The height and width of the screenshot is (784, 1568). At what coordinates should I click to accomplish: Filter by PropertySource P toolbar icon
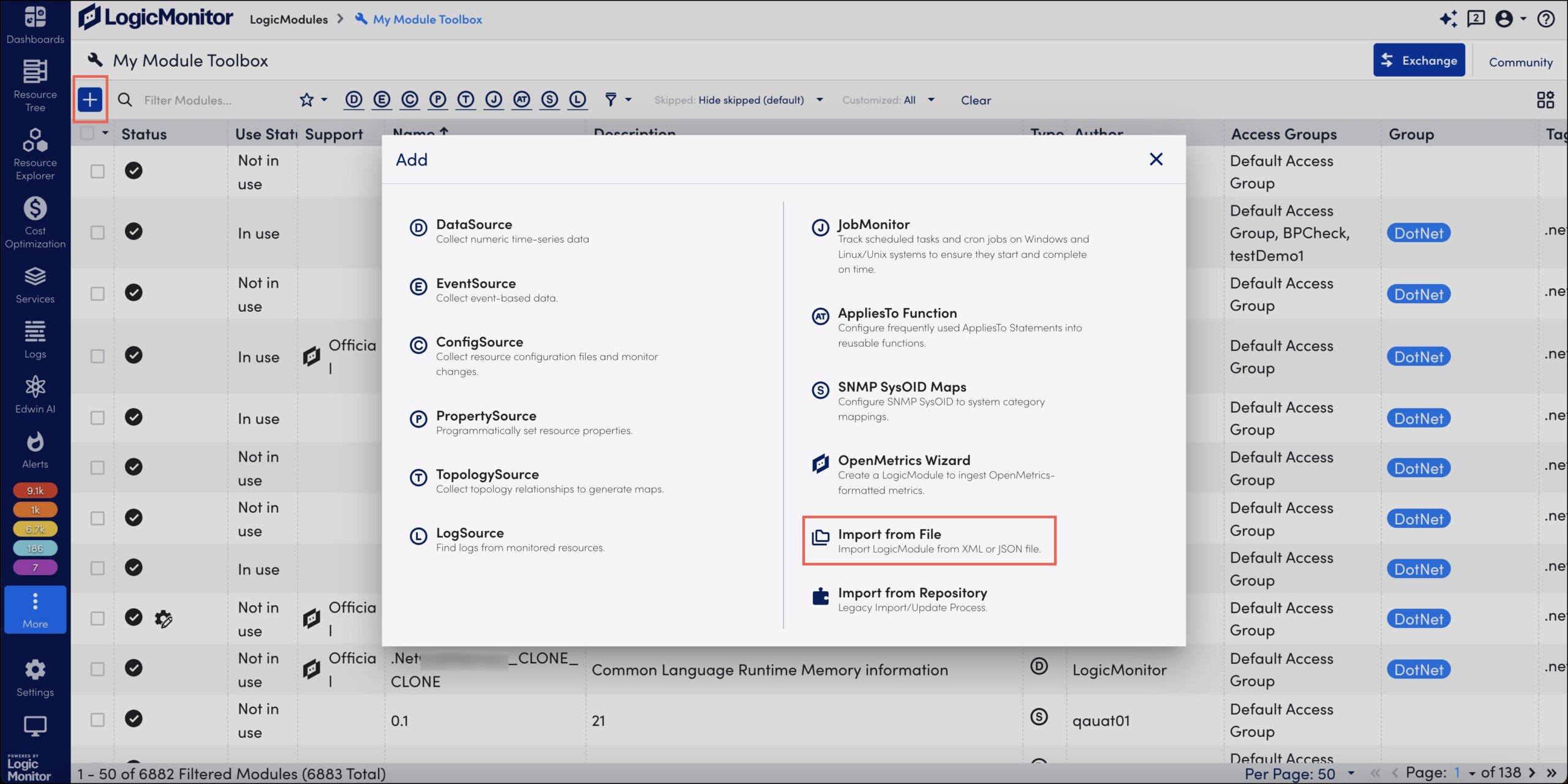(437, 99)
